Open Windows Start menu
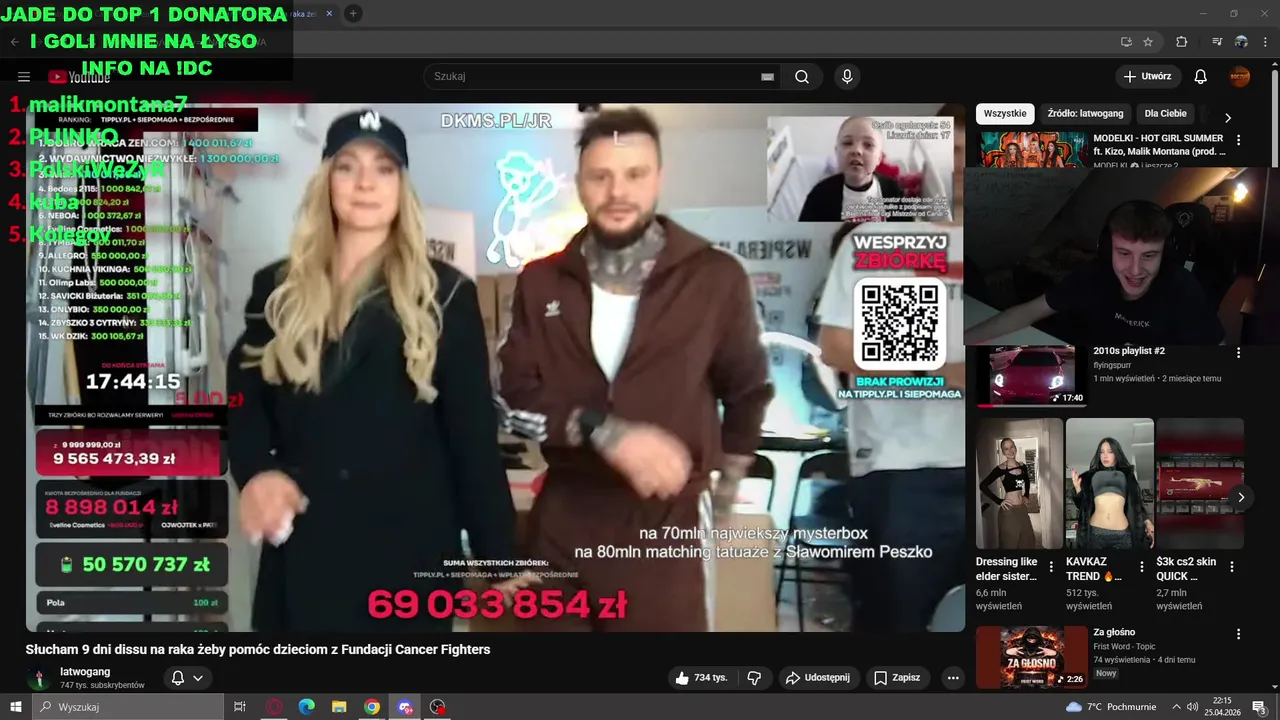The height and width of the screenshot is (720, 1280). click(x=15, y=707)
